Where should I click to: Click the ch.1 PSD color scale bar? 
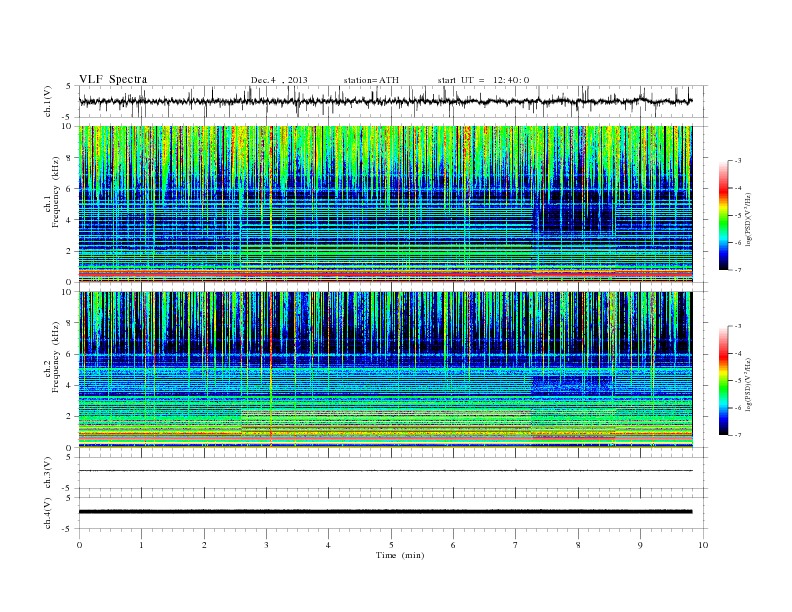[724, 216]
